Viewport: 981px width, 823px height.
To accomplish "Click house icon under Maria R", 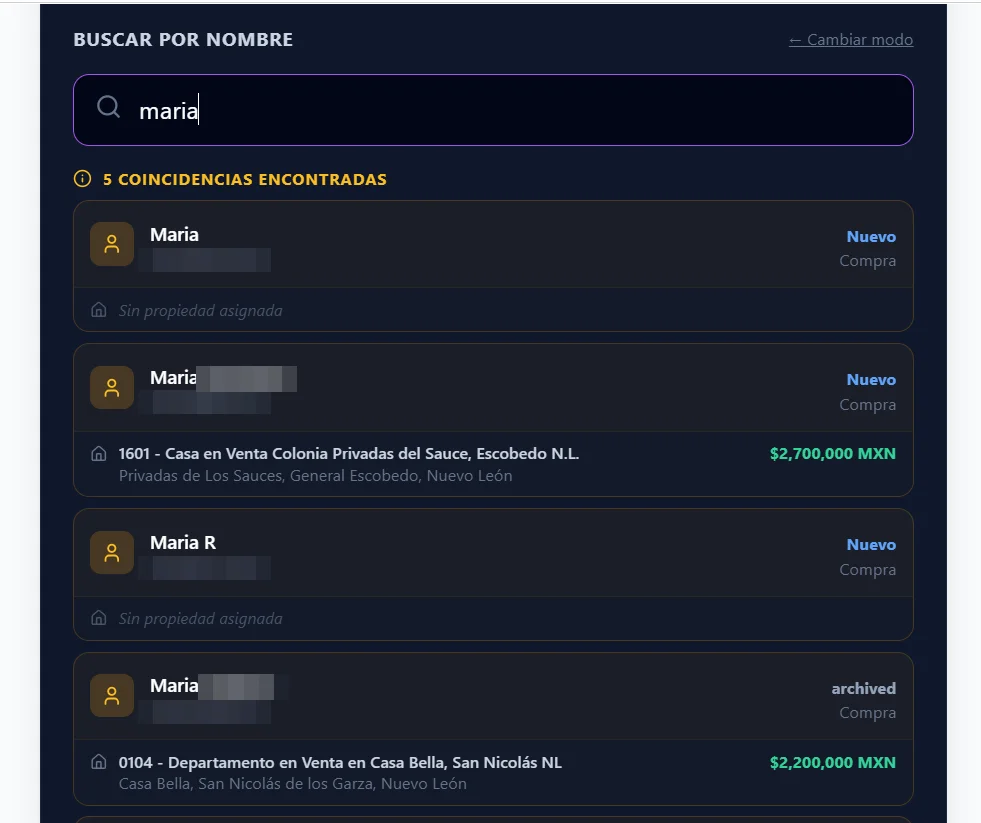I will [x=99, y=618].
